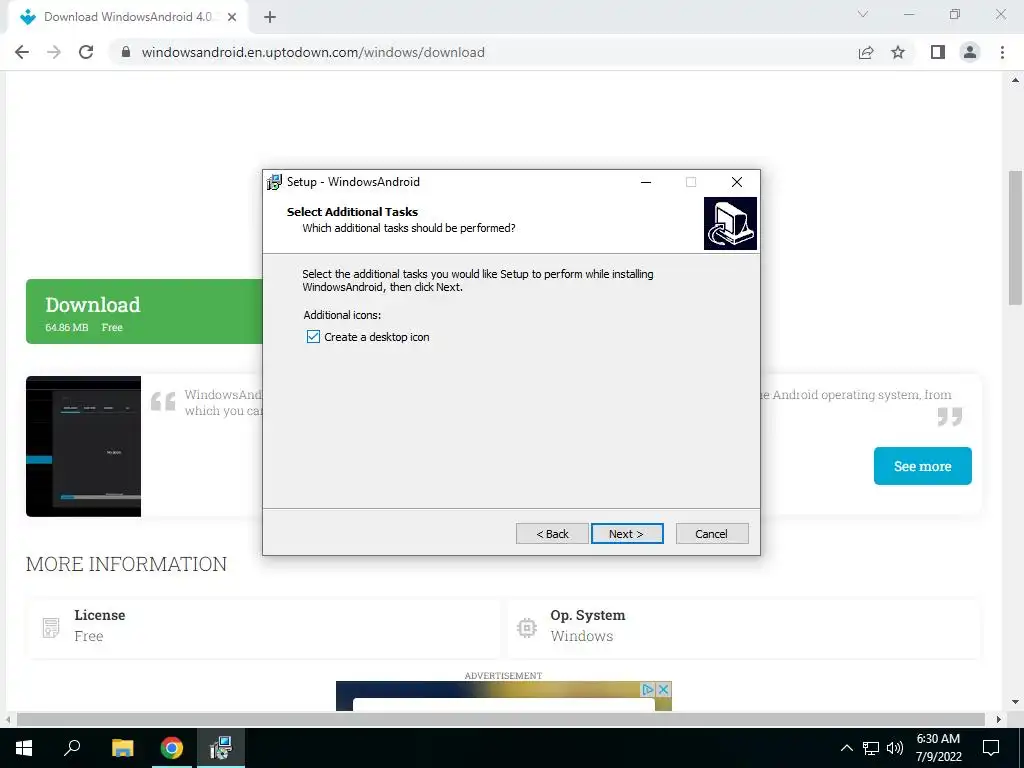The width and height of the screenshot is (1024, 768).
Task: Click the address bar URL
Action: point(313,52)
